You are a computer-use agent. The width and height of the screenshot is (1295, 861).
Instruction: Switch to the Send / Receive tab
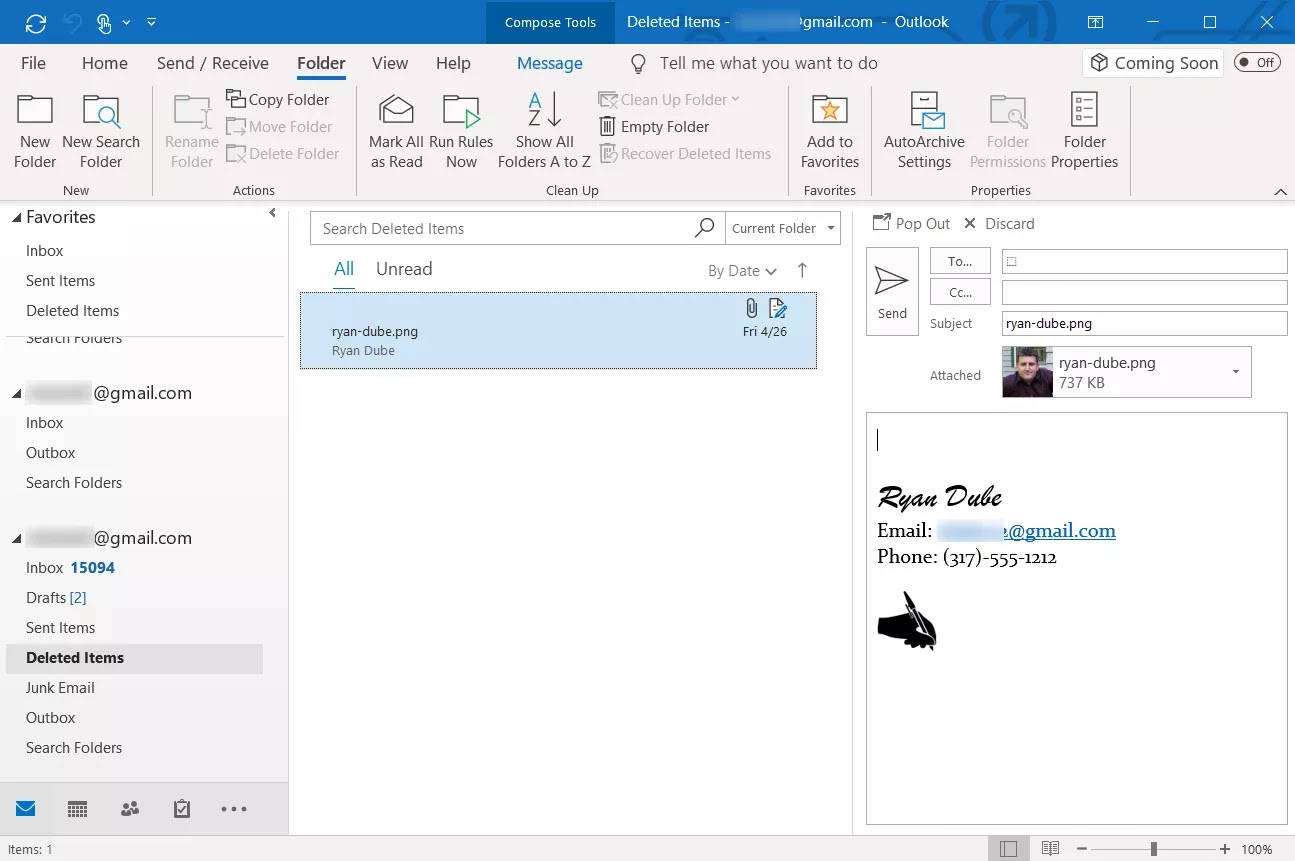pyautogui.click(x=213, y=63)
